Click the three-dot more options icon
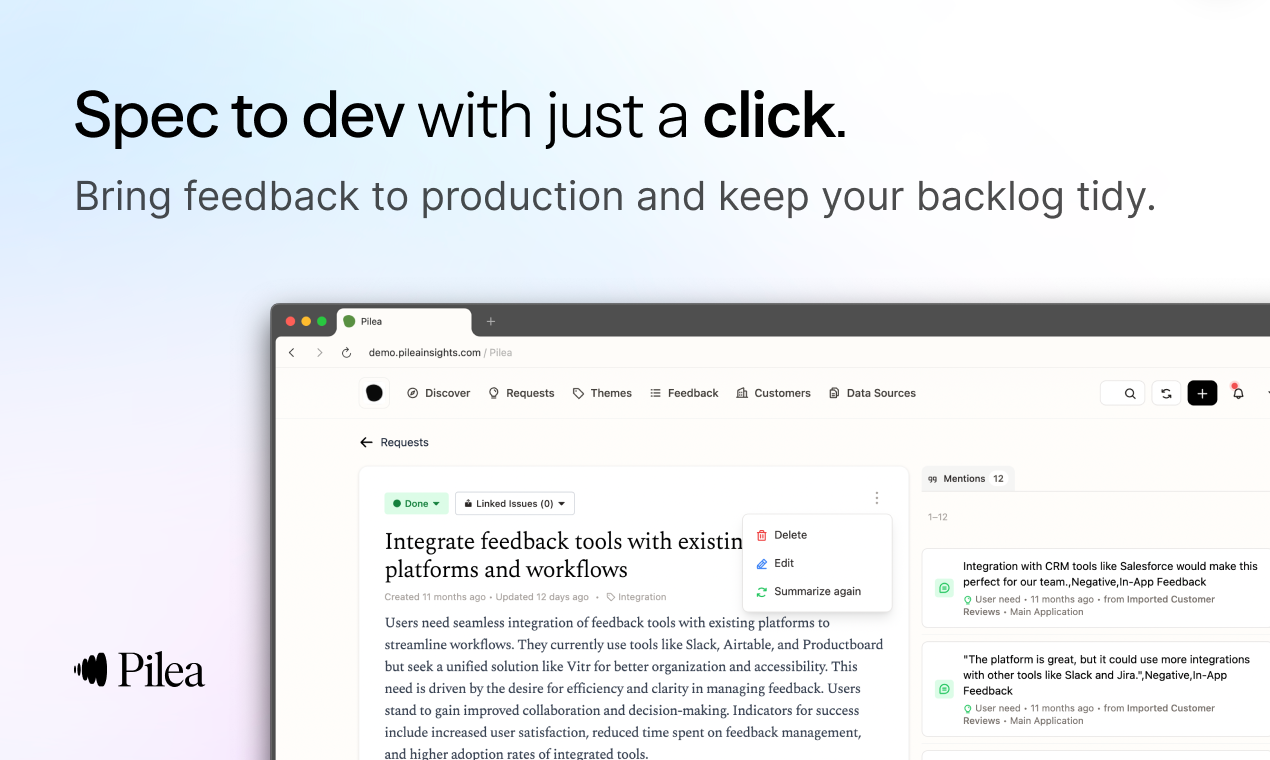 click(877, 497)
